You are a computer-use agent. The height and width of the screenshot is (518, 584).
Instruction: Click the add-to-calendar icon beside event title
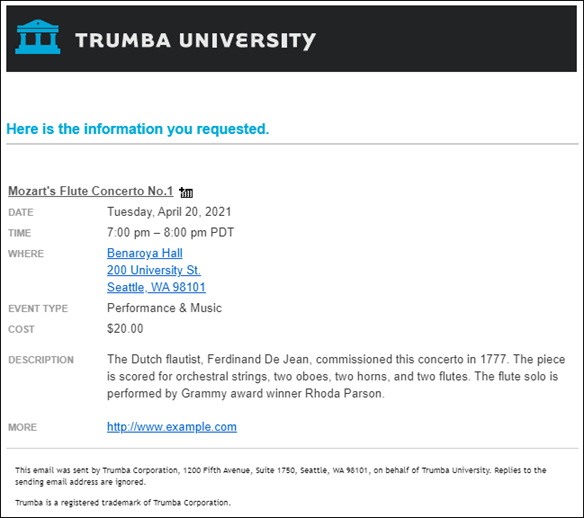[x=186, y=192]
